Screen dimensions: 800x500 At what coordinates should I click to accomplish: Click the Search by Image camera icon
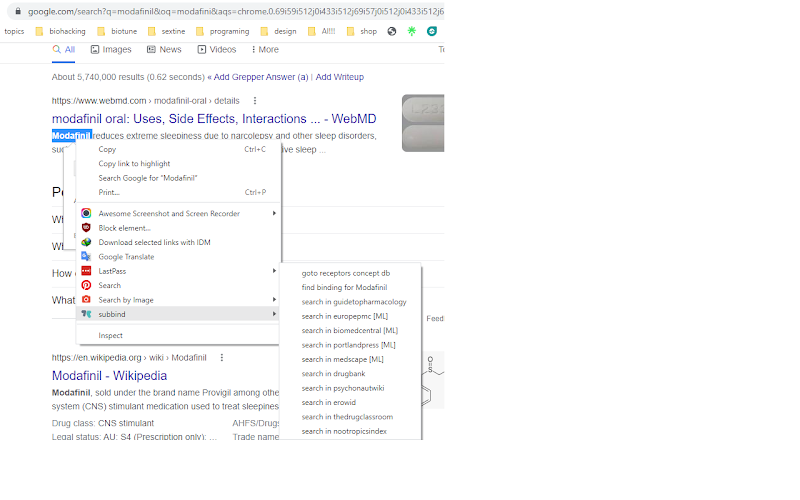[x=86, y=299]
